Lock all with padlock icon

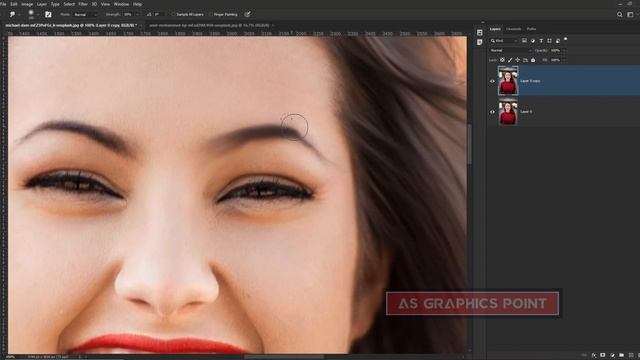click(533, 60)
